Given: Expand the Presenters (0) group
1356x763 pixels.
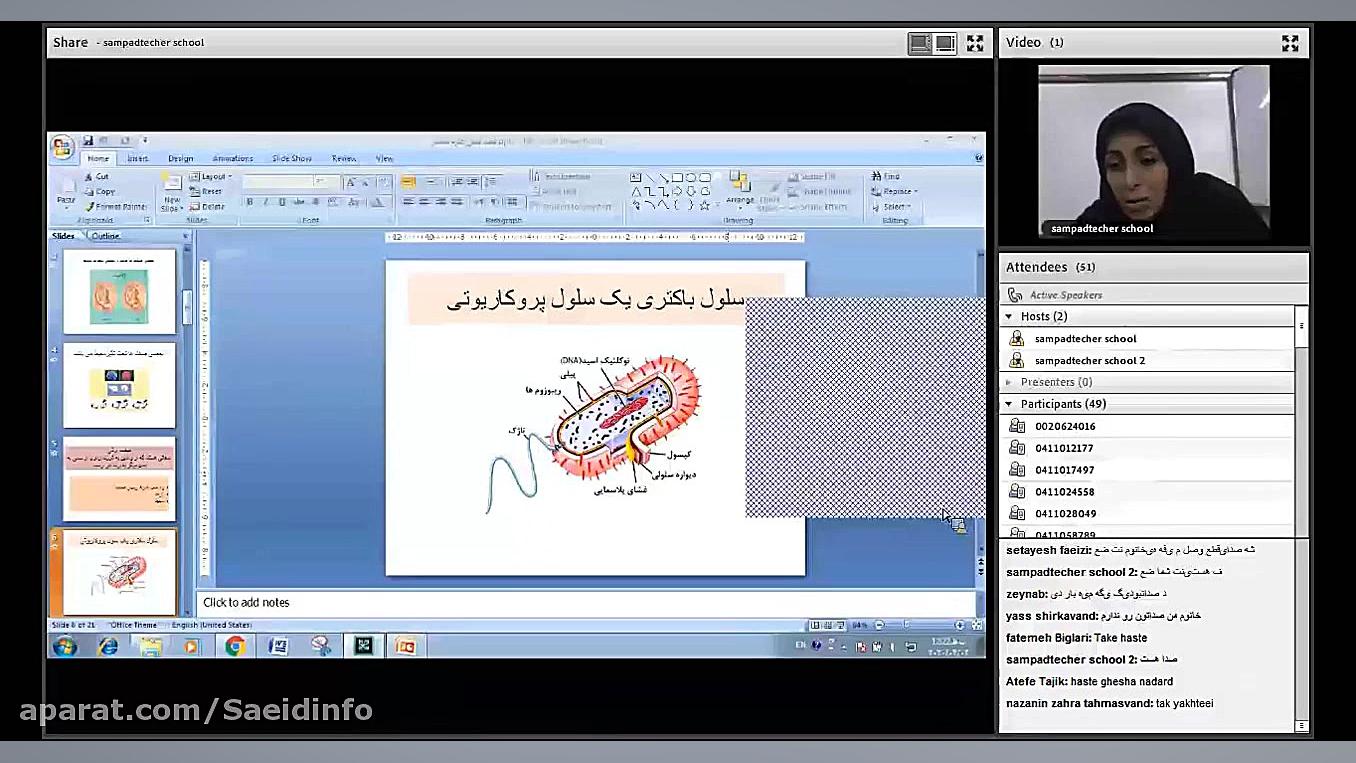Looking at the screenshot, I should coord(1008,382).
